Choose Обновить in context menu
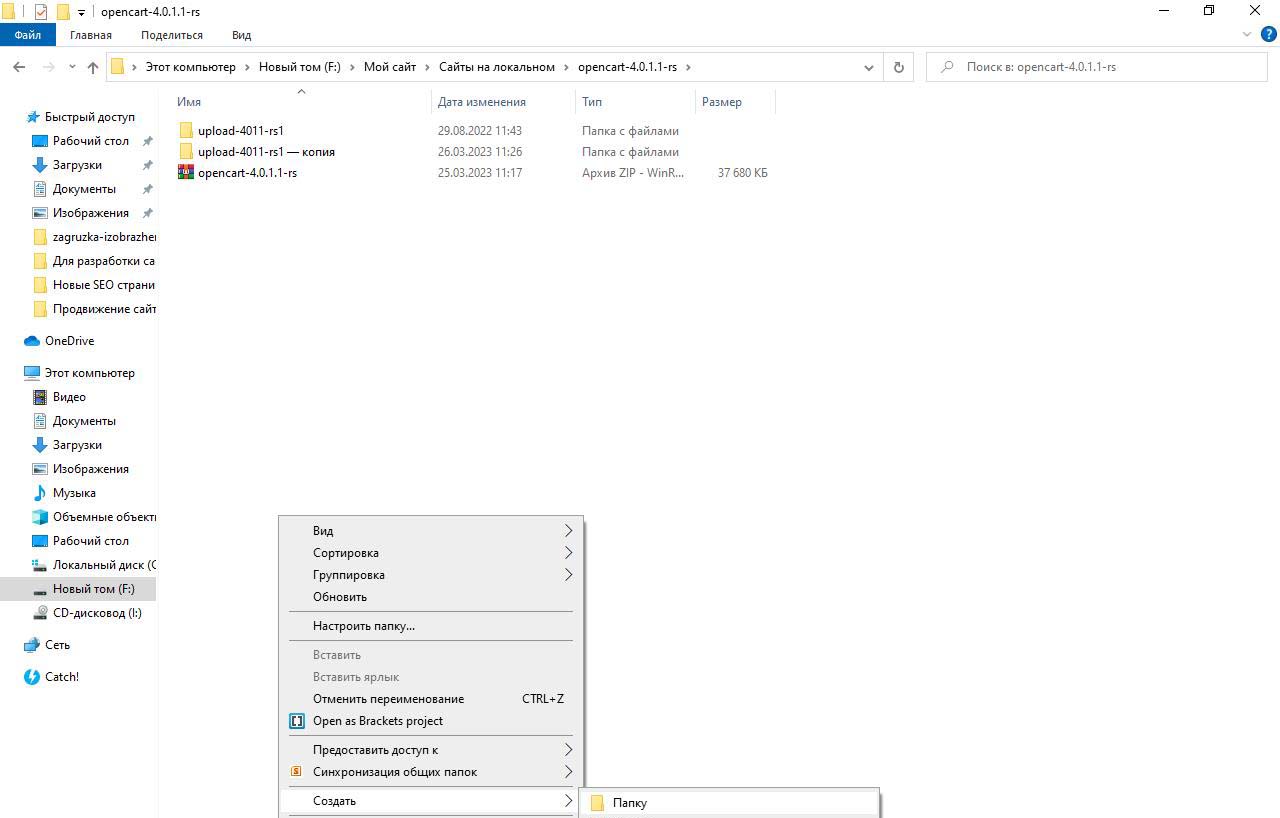The image size is (1280, 818). (x=339, y=597)
